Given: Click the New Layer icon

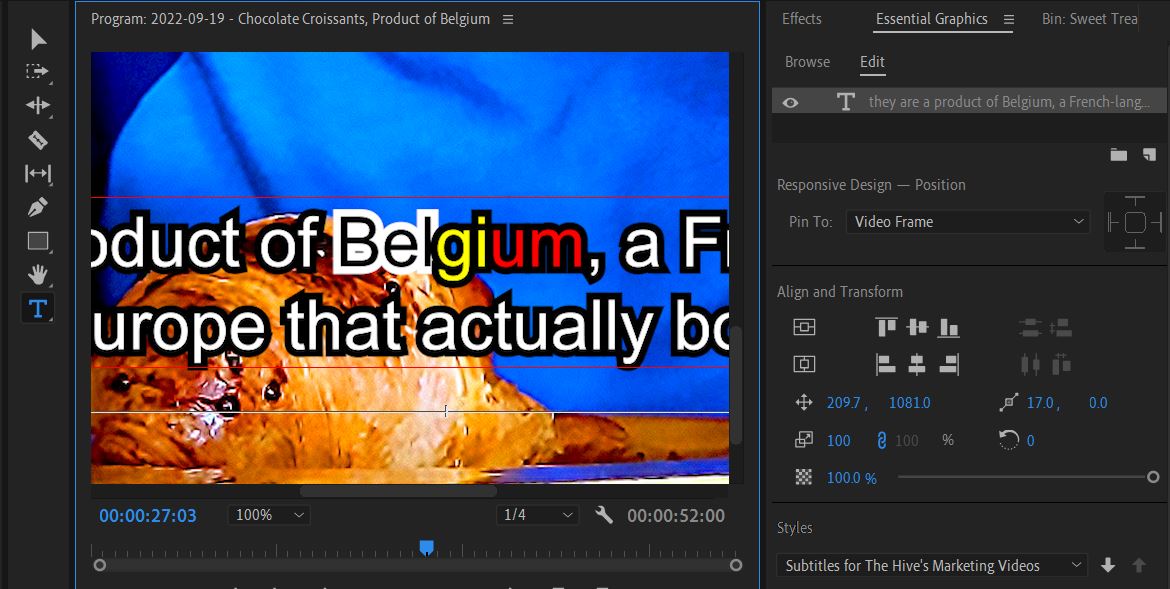Looking at the screenshot, I should 1149,155.
